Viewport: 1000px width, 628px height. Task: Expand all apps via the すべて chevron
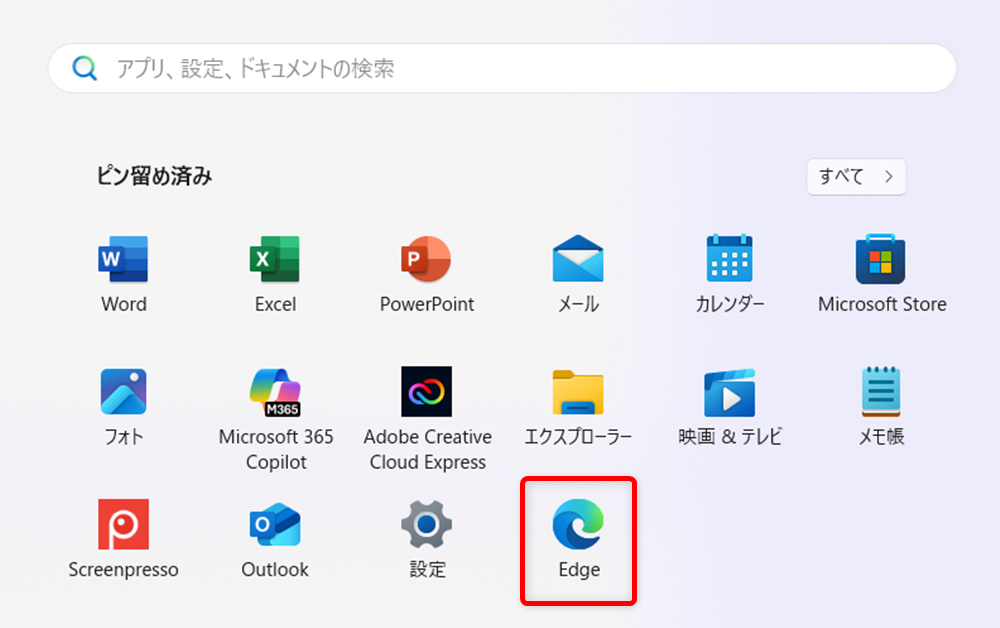[x=889, y=177]
